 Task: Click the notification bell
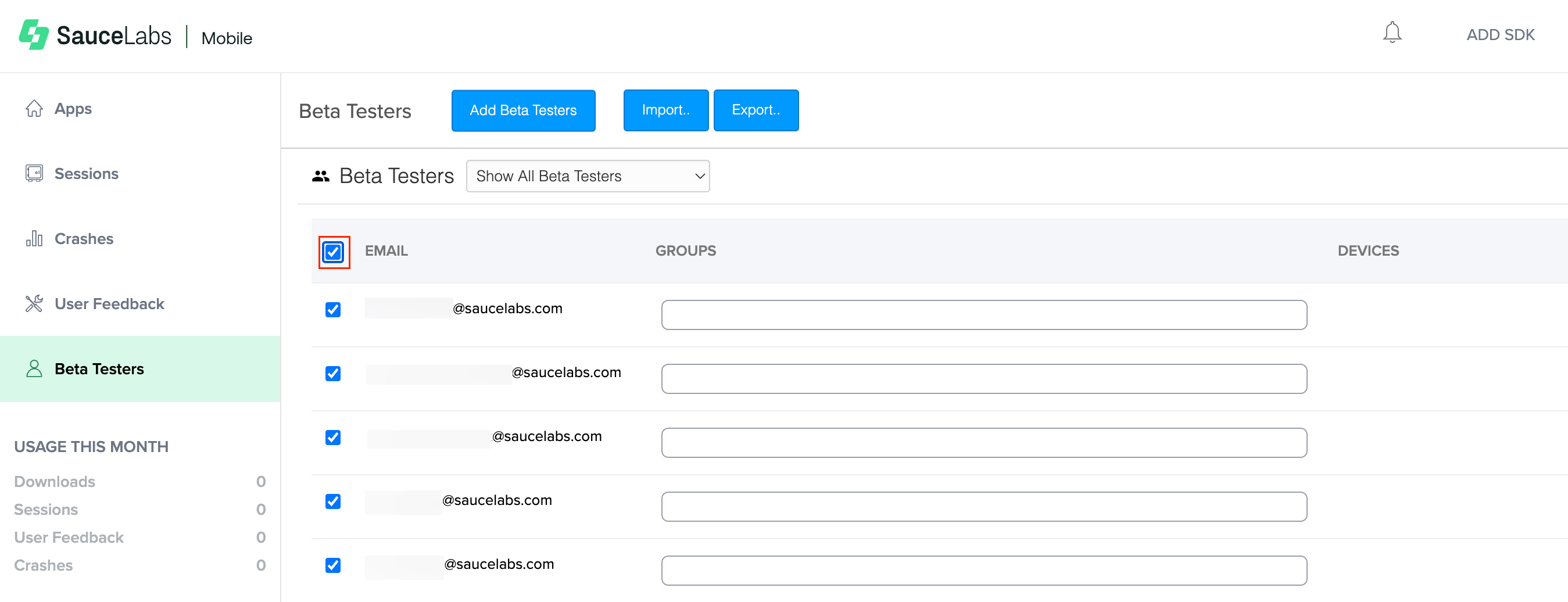(1392, 34)
